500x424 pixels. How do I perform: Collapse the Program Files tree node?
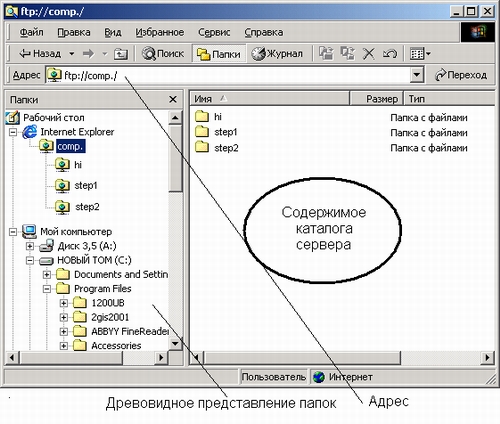pos(47,289)
